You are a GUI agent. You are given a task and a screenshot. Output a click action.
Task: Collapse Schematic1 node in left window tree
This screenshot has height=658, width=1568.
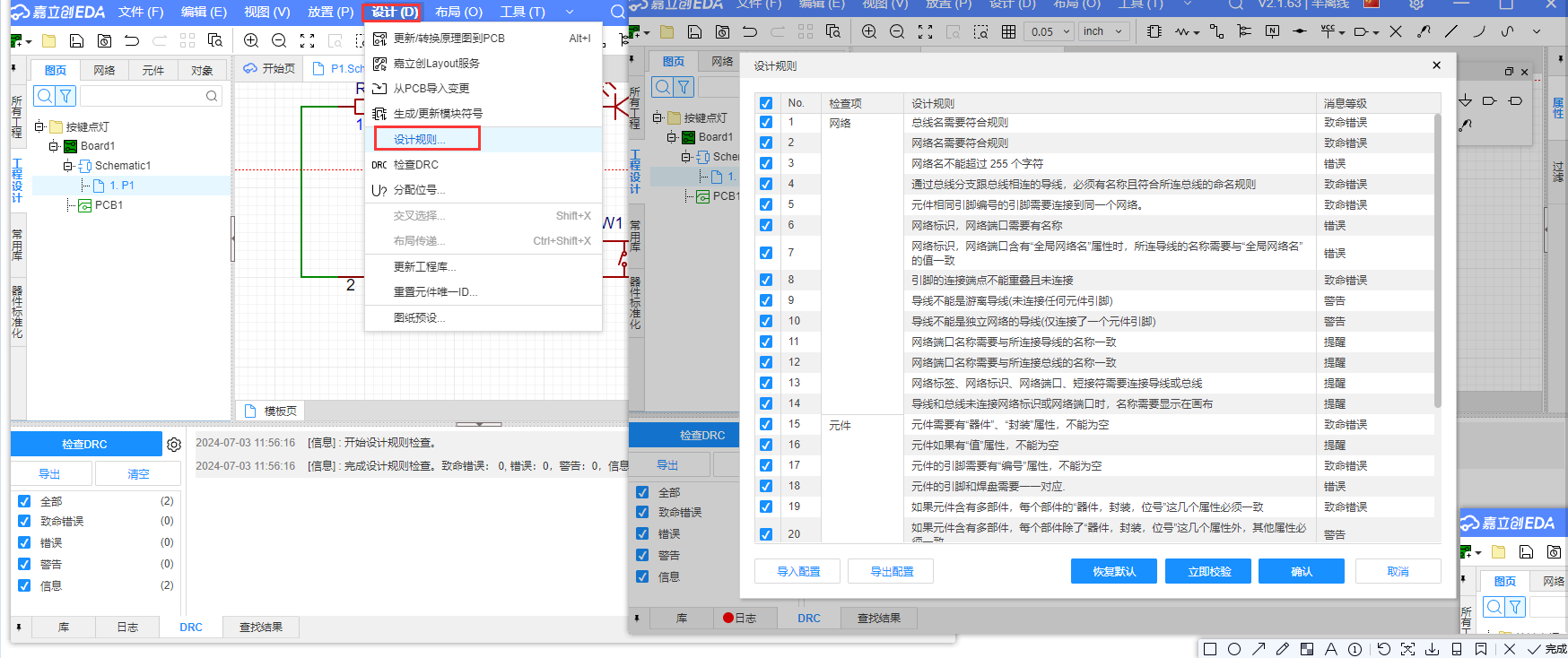pyautogui.click(x=68, y=166)
